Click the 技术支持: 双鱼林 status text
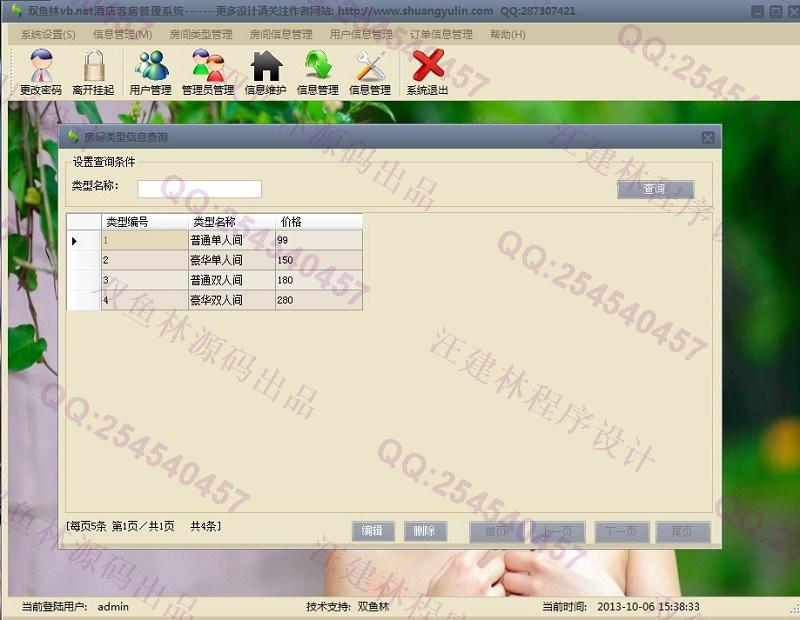 [347, 607]
